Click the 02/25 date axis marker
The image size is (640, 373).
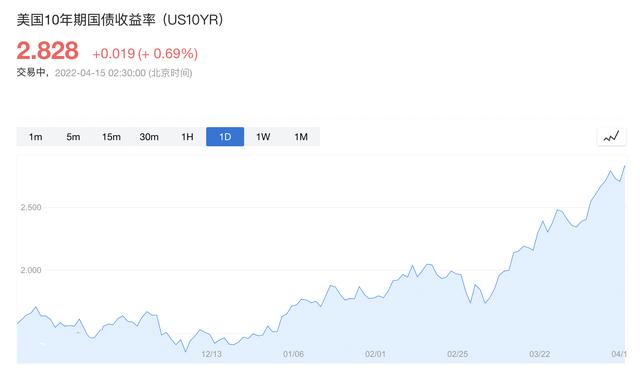[x=458, y=354]
